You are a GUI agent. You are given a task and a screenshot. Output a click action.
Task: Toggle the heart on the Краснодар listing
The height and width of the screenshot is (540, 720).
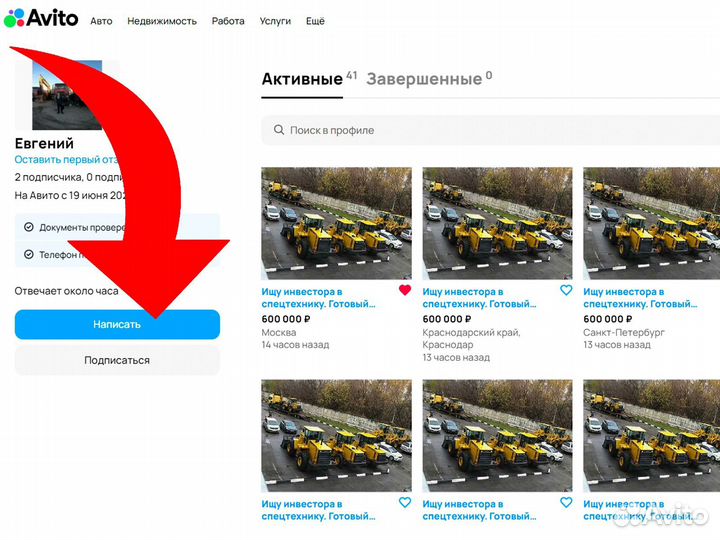tap(566, 291)
